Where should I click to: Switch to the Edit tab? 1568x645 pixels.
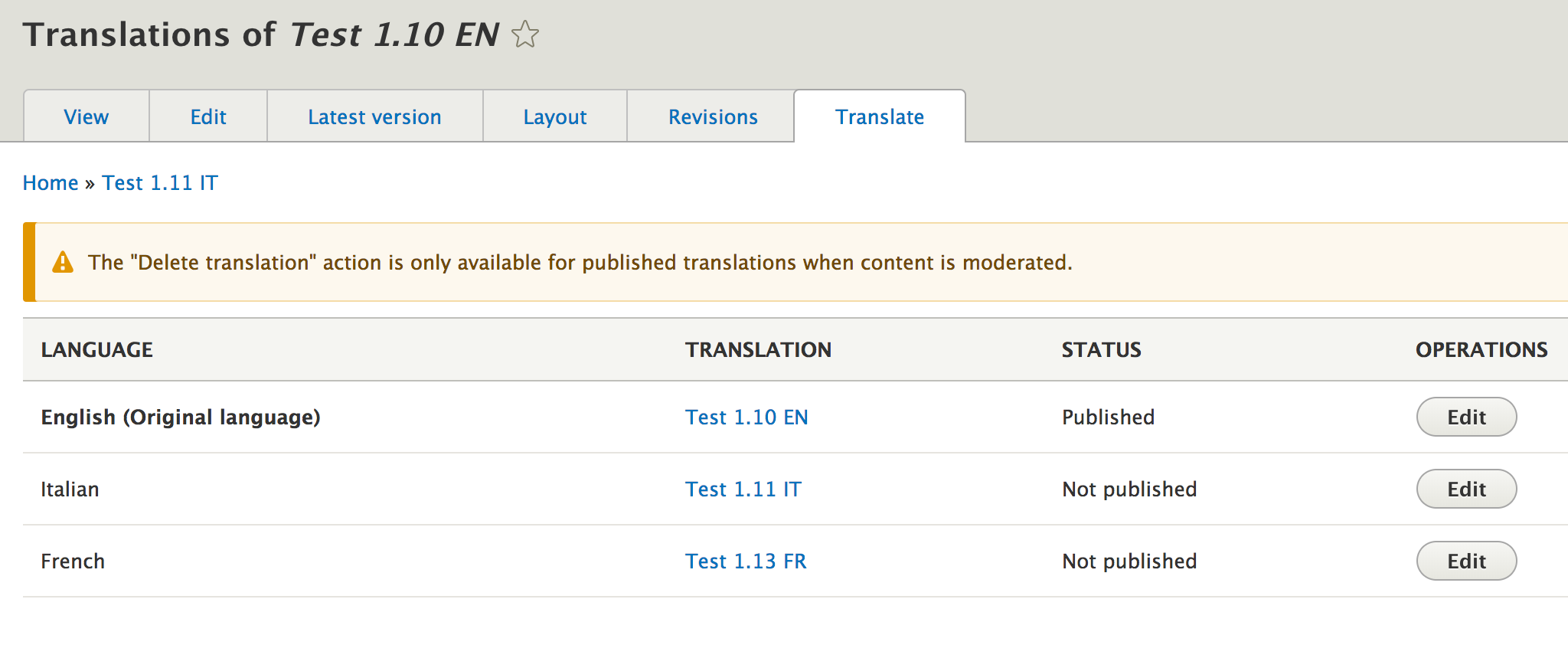tap(208, 116)
